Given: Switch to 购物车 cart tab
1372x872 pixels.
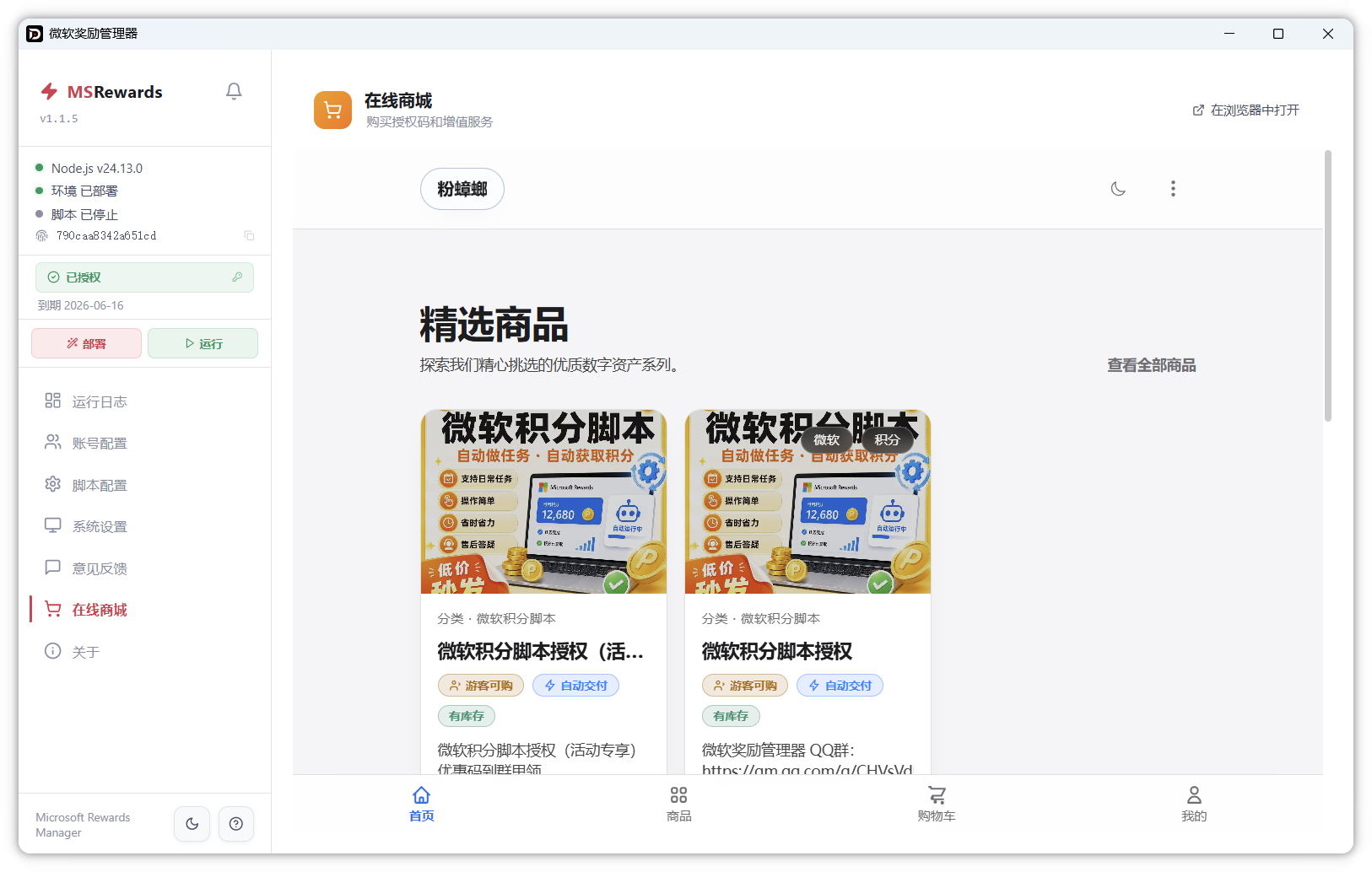Looking at the screenshot, I should [937, 804].
